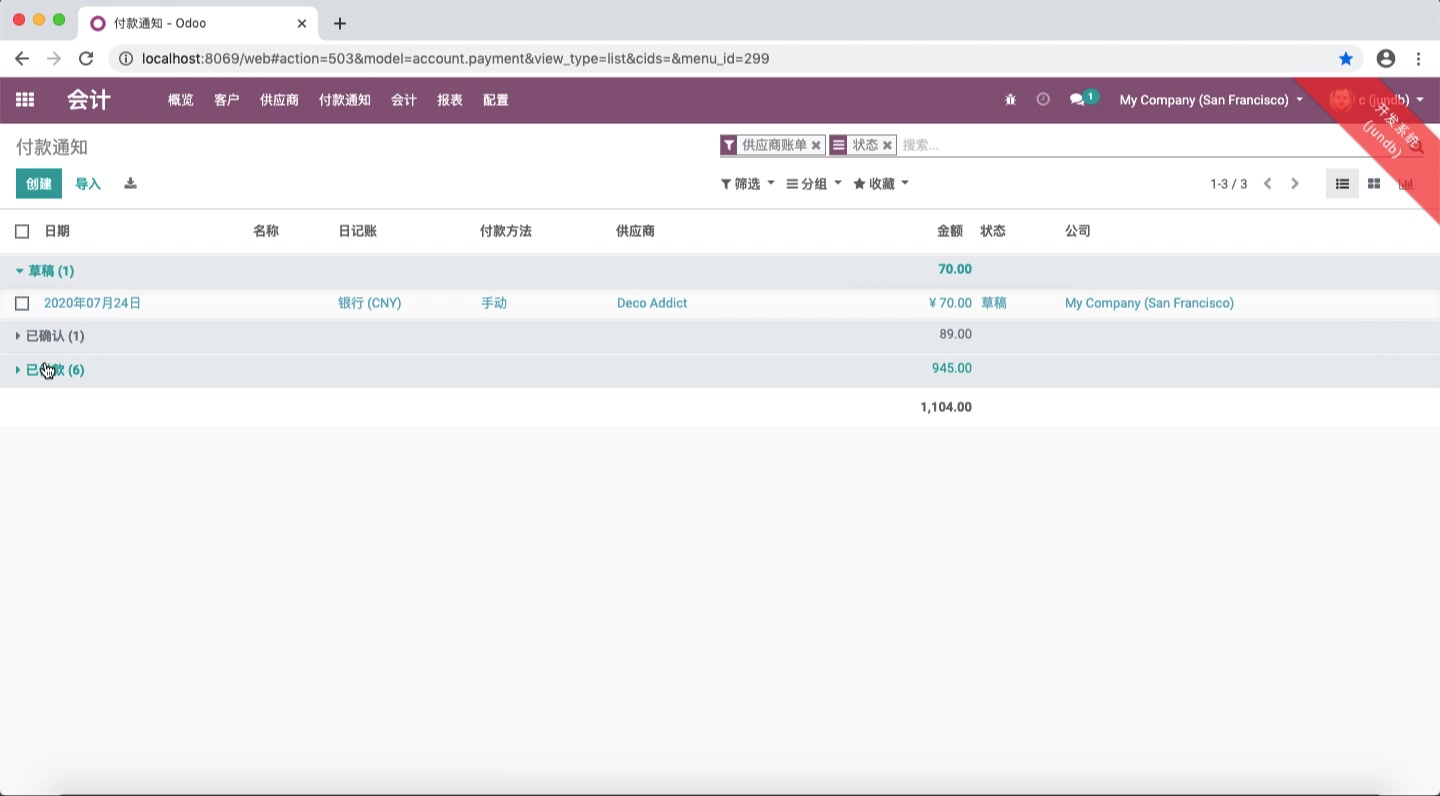Viewport: 1440px width, 796px height.
Task: Open the Deco Addict supplier link
Action: click(x=651, y=303)
